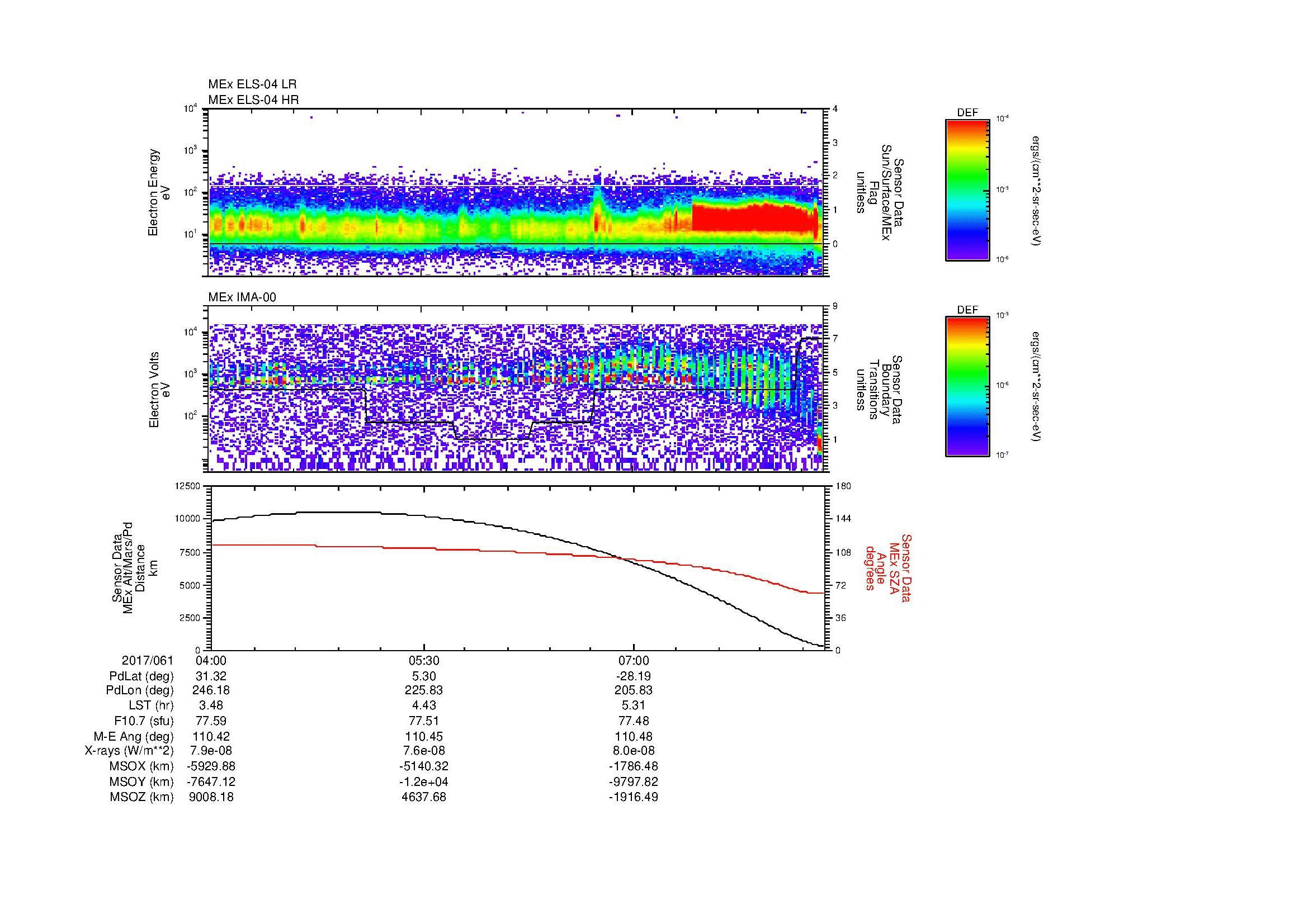This screenshot has height=924, width=1308.
Task: Click the date label '2017/061'
Action: pos(148,660)
